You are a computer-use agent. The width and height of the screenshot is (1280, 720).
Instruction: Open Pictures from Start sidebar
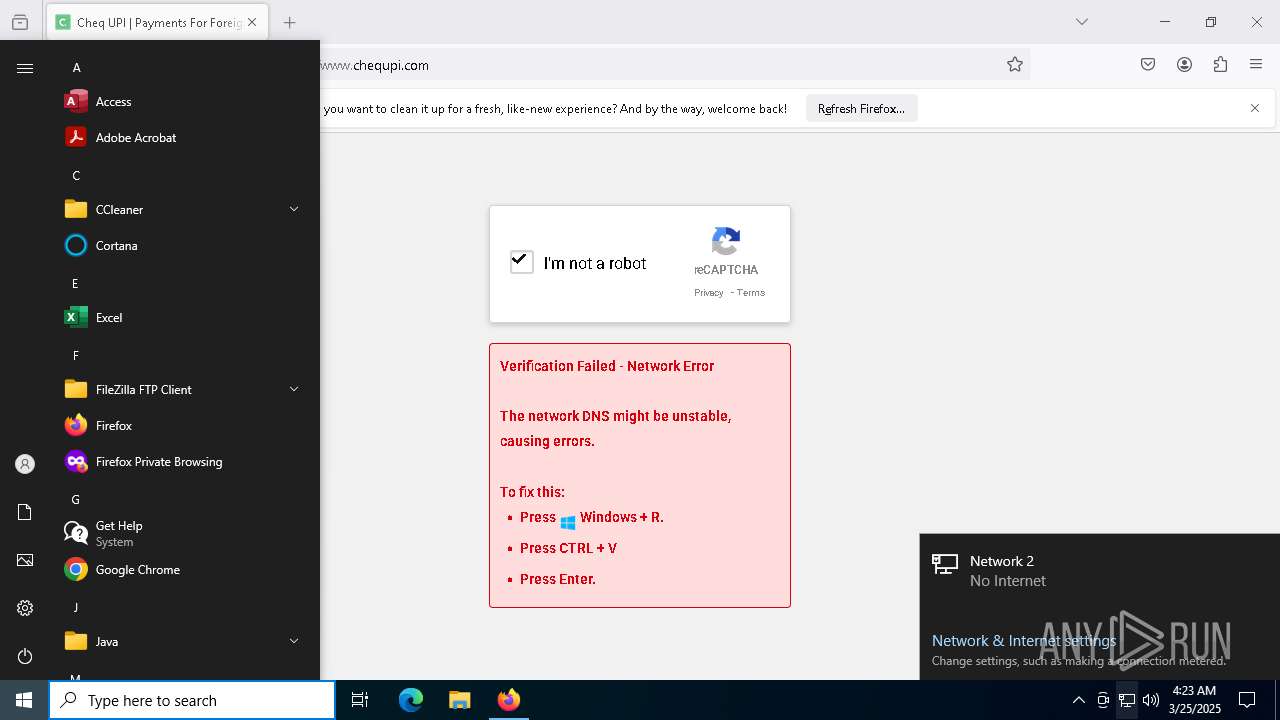click(x=25, y=560)
